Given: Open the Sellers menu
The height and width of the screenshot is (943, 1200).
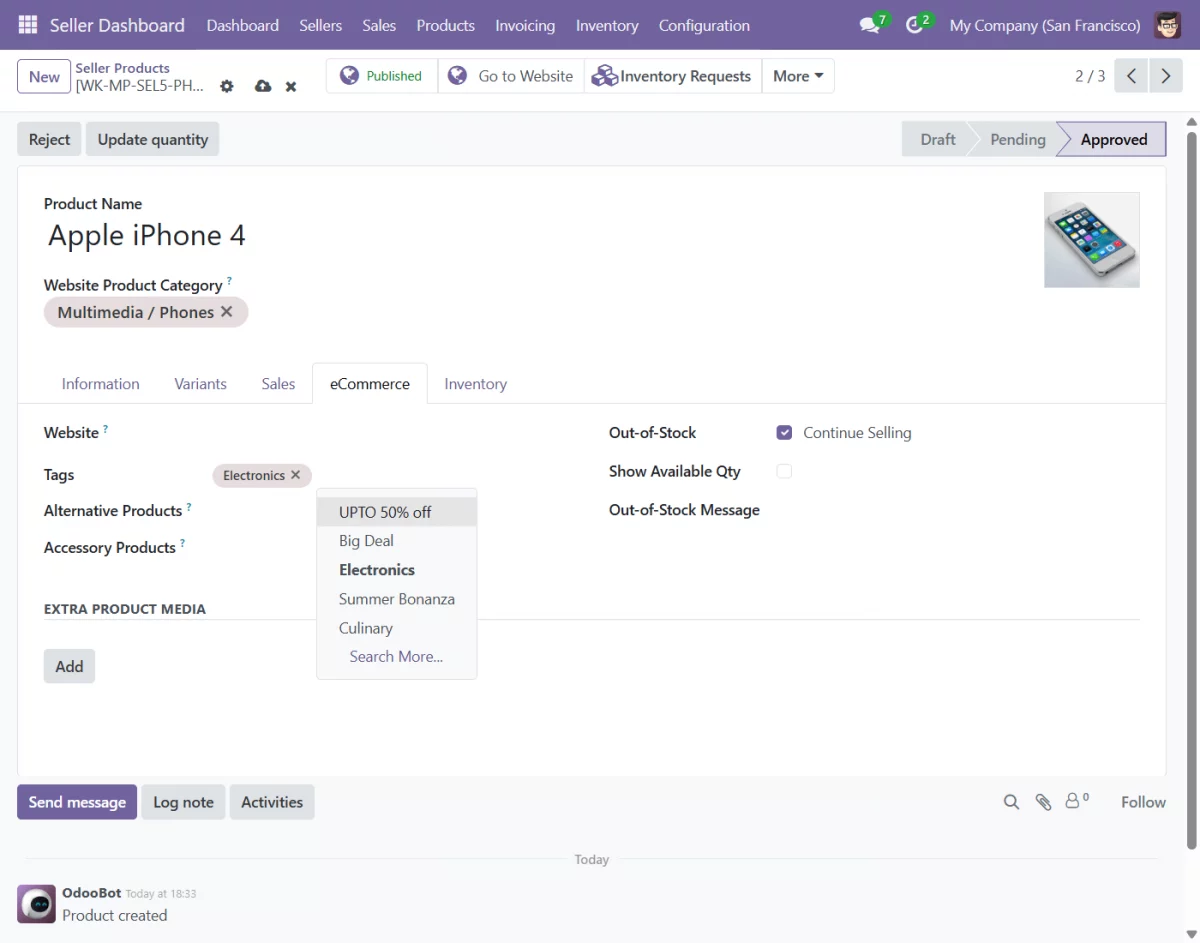Looking at the screenshot, I should [321, 25].
